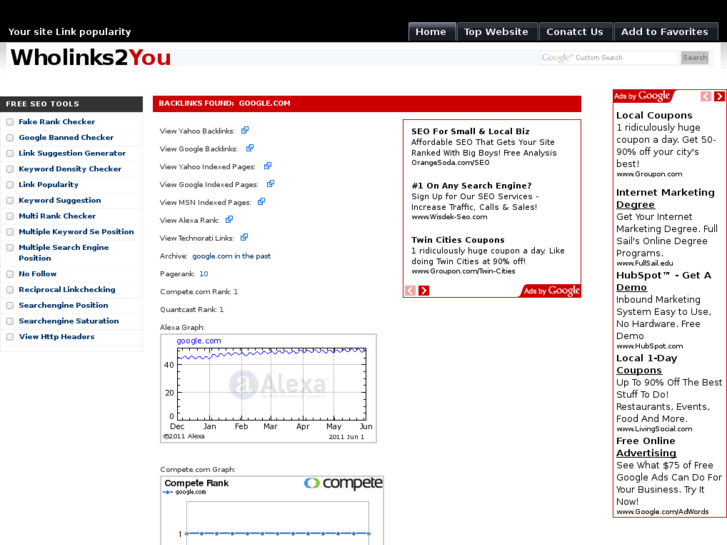Open Link Popularity tool
The image size is (727, 545).
[48, 185]
